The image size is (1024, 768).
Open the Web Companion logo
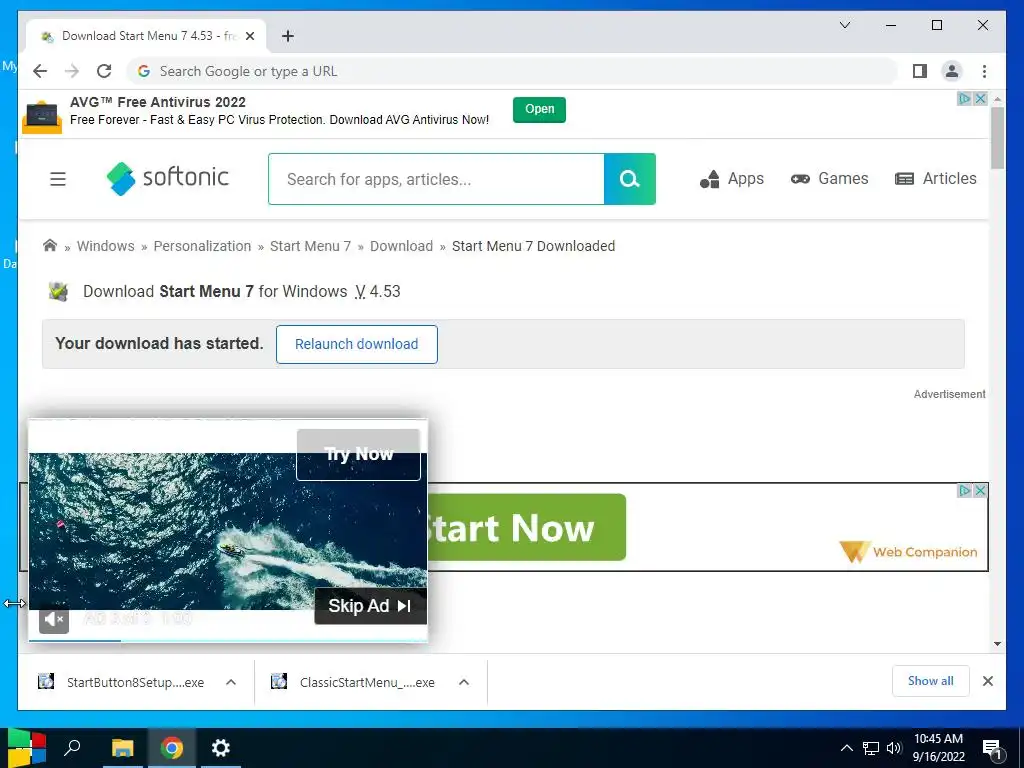pos(908,552)
